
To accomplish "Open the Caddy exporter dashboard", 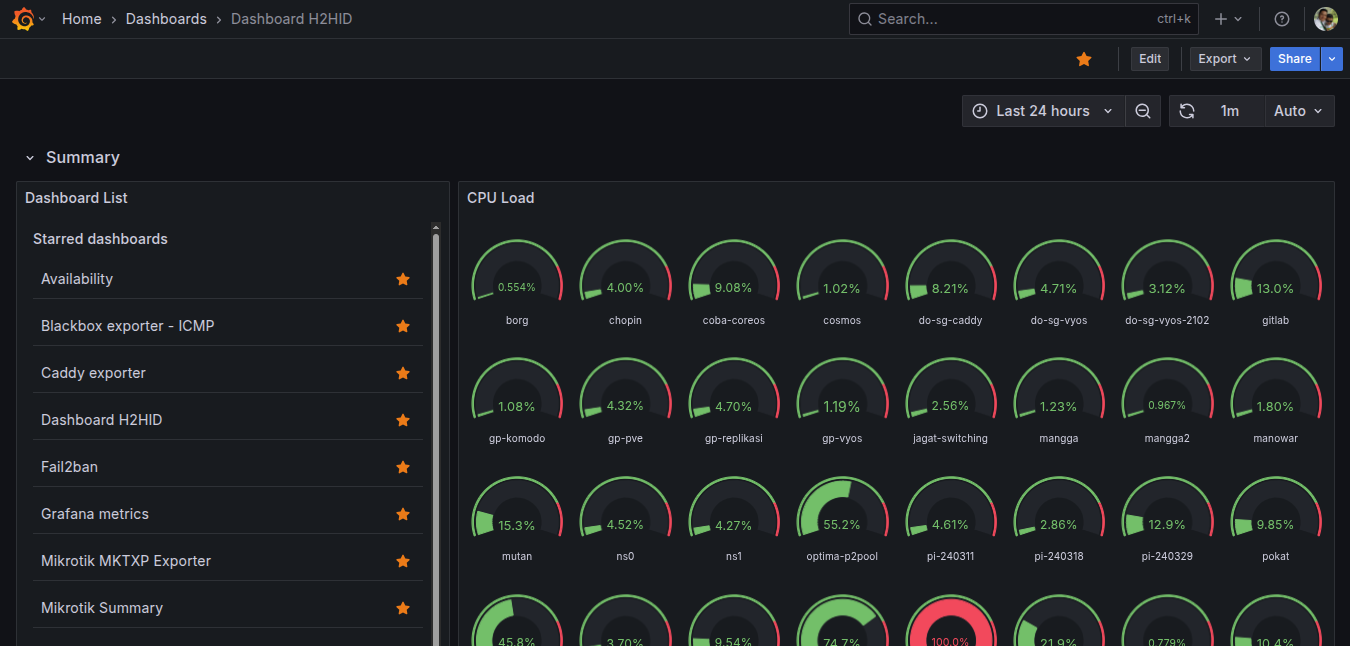I will click(x=93, y=373).
